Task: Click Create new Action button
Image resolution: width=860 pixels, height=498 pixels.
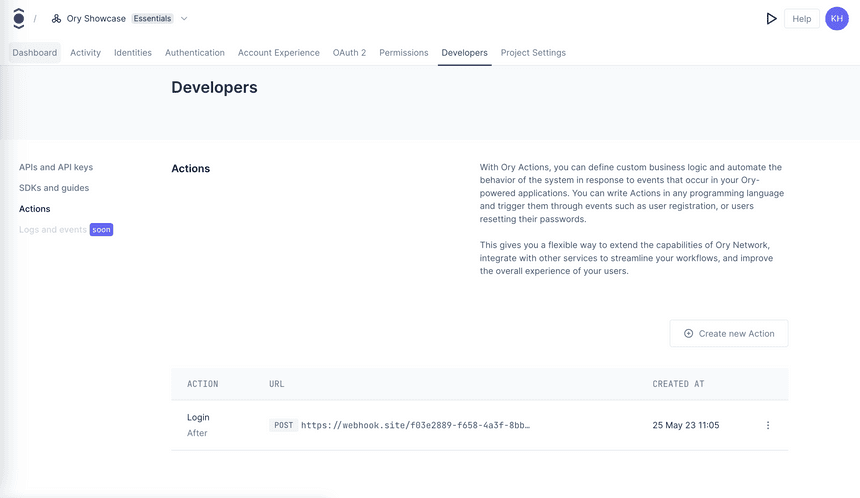Action: 729,333
